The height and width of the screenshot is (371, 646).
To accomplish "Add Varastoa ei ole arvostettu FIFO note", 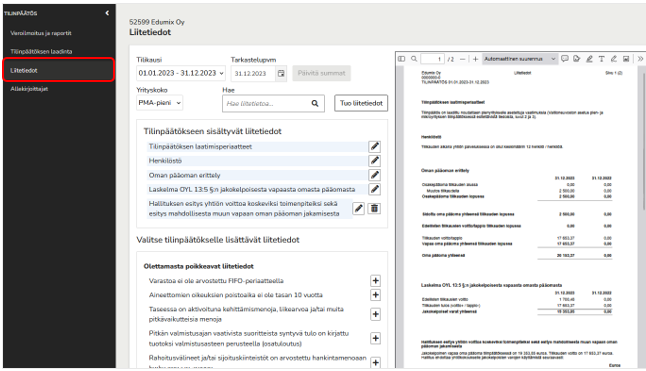I will [375, 281].
